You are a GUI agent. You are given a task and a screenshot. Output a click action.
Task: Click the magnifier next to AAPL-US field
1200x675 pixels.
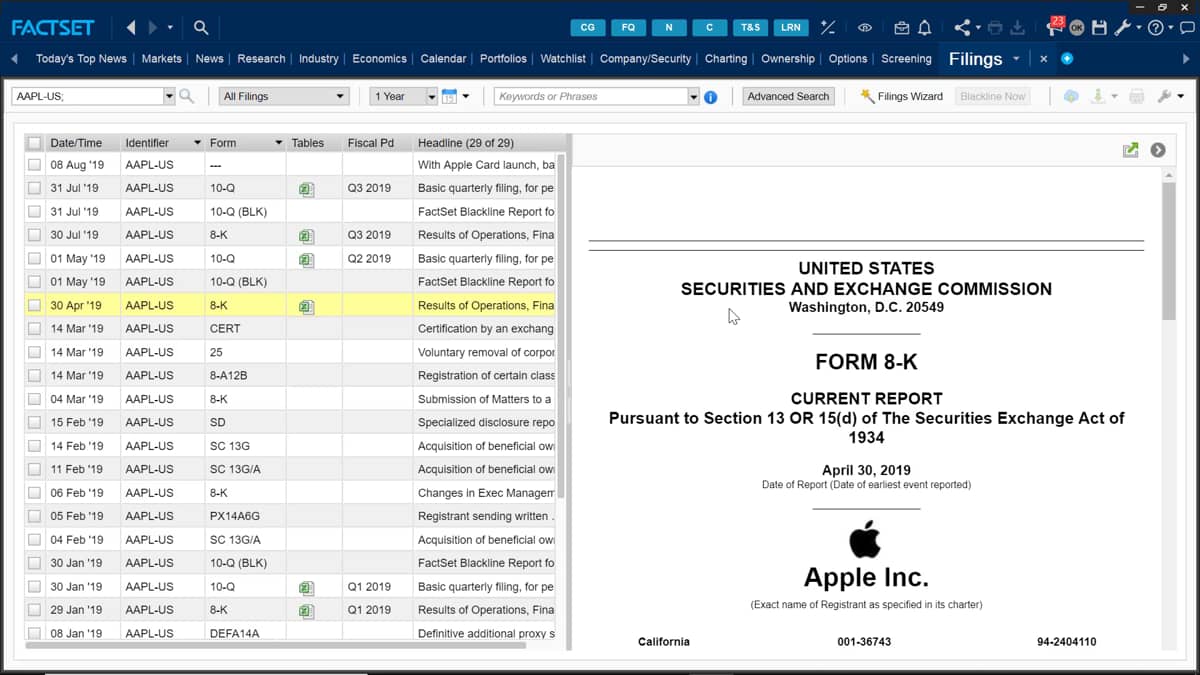[186, 96]
